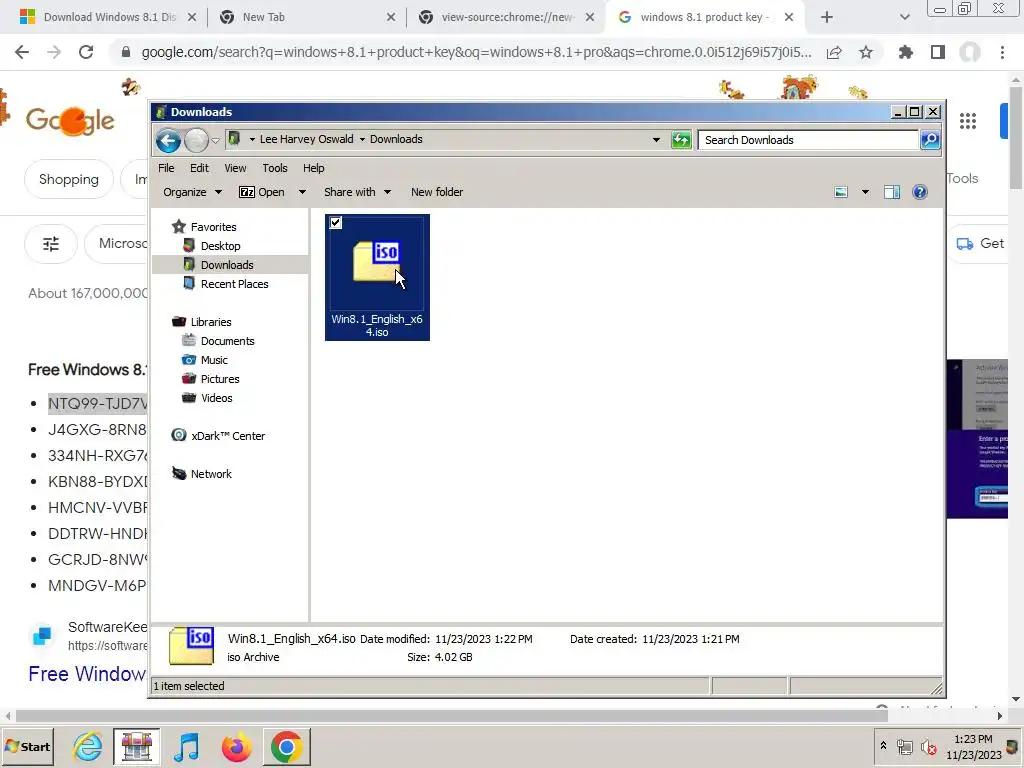This screenshot has height=768, width=1024.
Task: Click the Chrome URL address bar
Action: click(476, 52)
